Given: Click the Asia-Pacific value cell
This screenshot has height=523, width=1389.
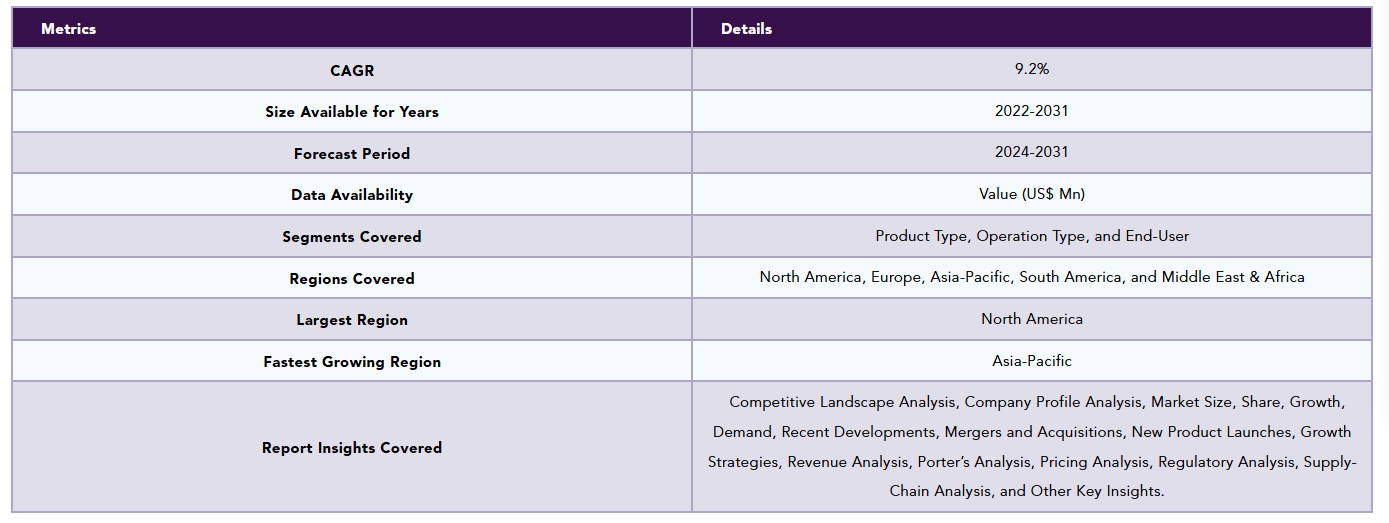Looking at the screenshot, I should pyautogui.click(x=1031, y=360).
